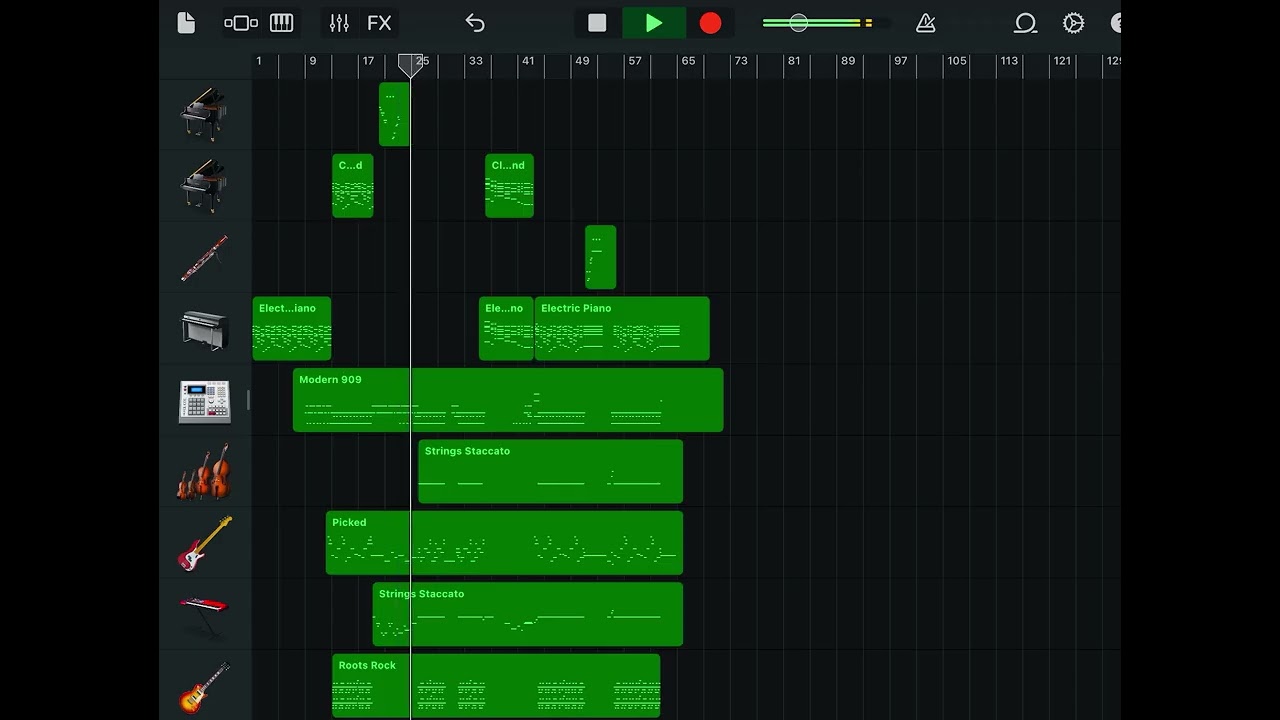Select the small bassoon region
This screenshot has height=720, width=1280.
pyautogui.click(x=601, y=258)
